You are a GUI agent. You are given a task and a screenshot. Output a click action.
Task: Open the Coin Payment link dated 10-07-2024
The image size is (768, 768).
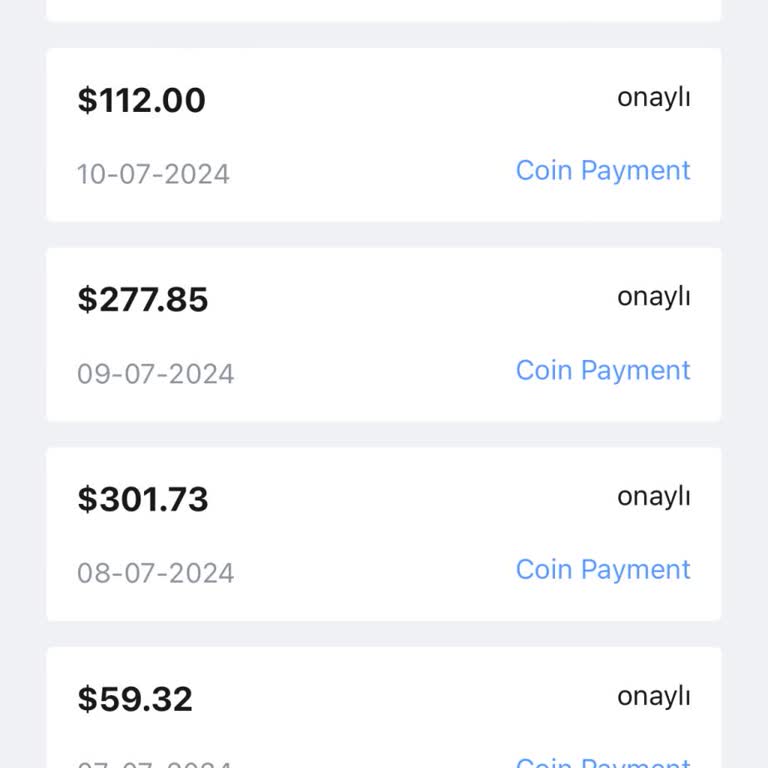click(603, 171)
